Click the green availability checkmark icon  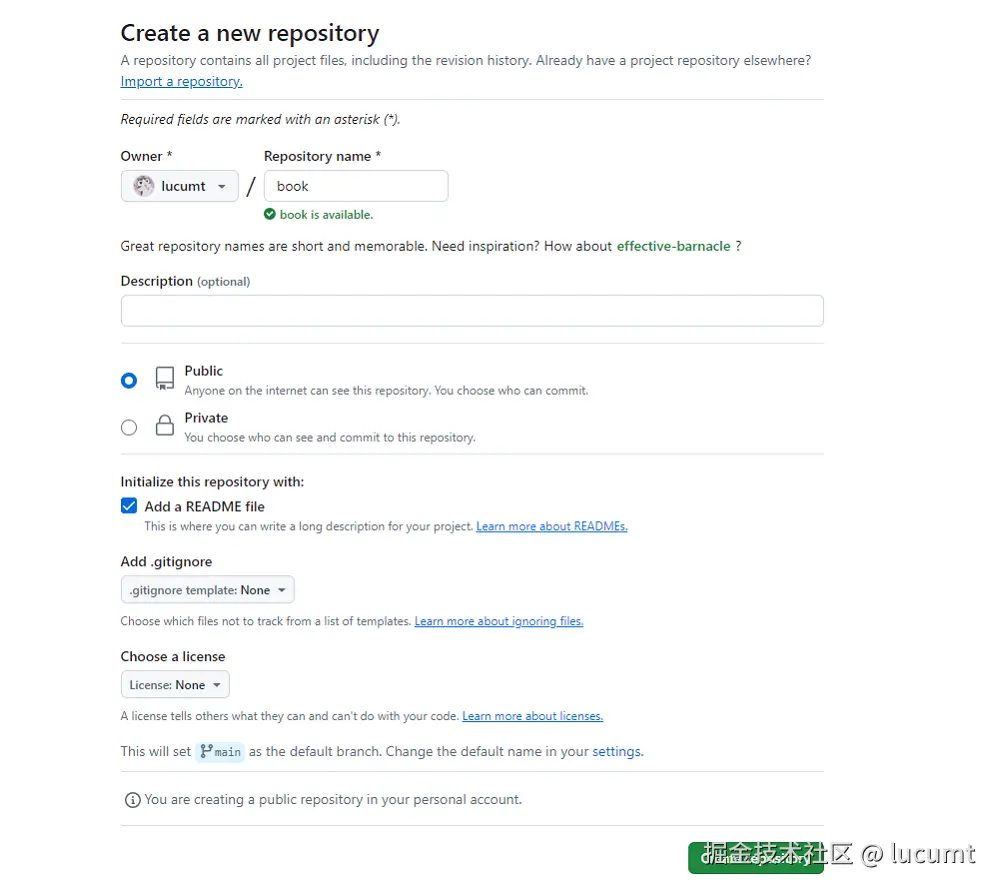pyautogui.click(x=270, y=214)
